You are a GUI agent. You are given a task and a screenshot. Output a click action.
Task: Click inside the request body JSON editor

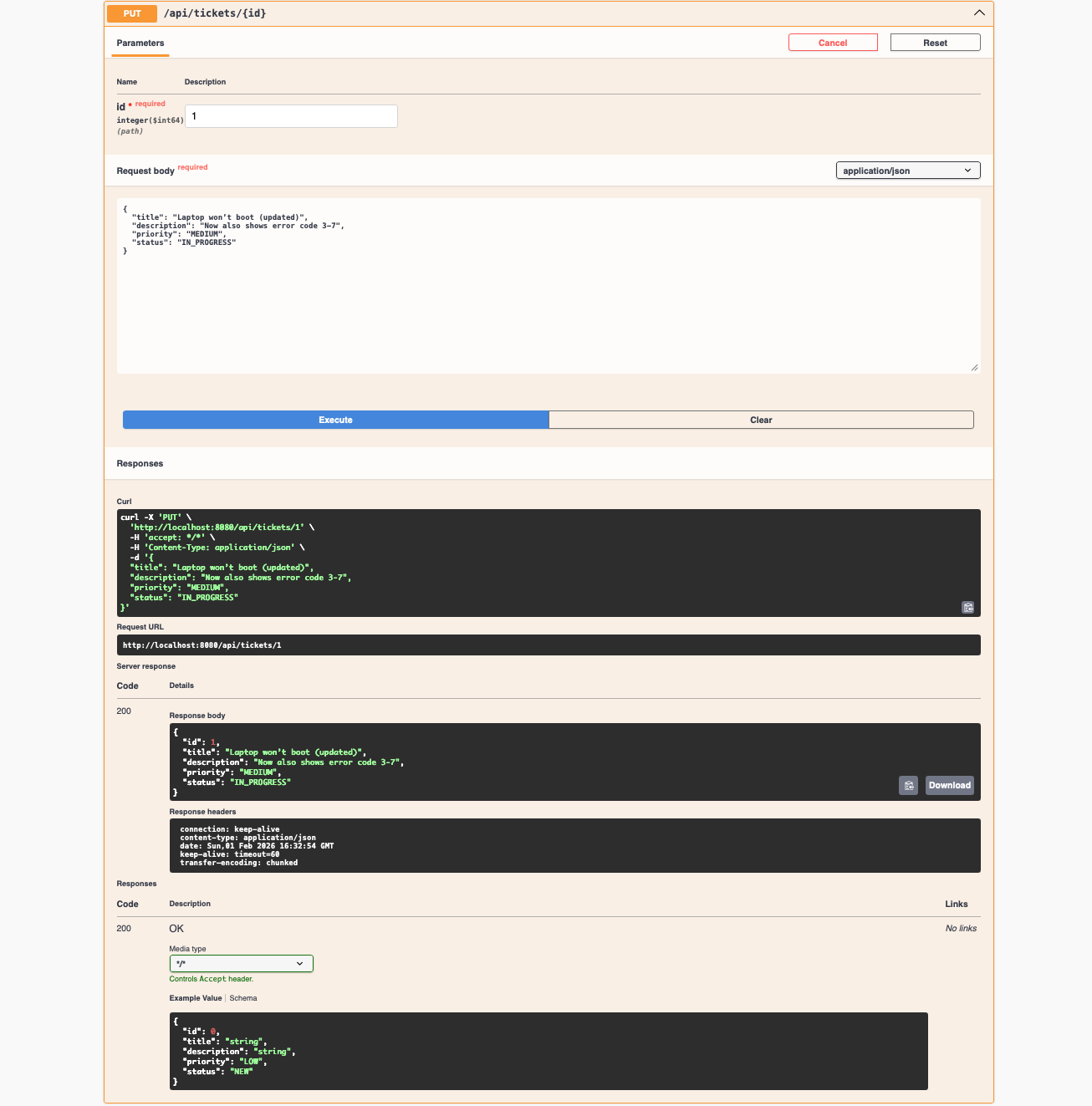(x=548, y=284)
